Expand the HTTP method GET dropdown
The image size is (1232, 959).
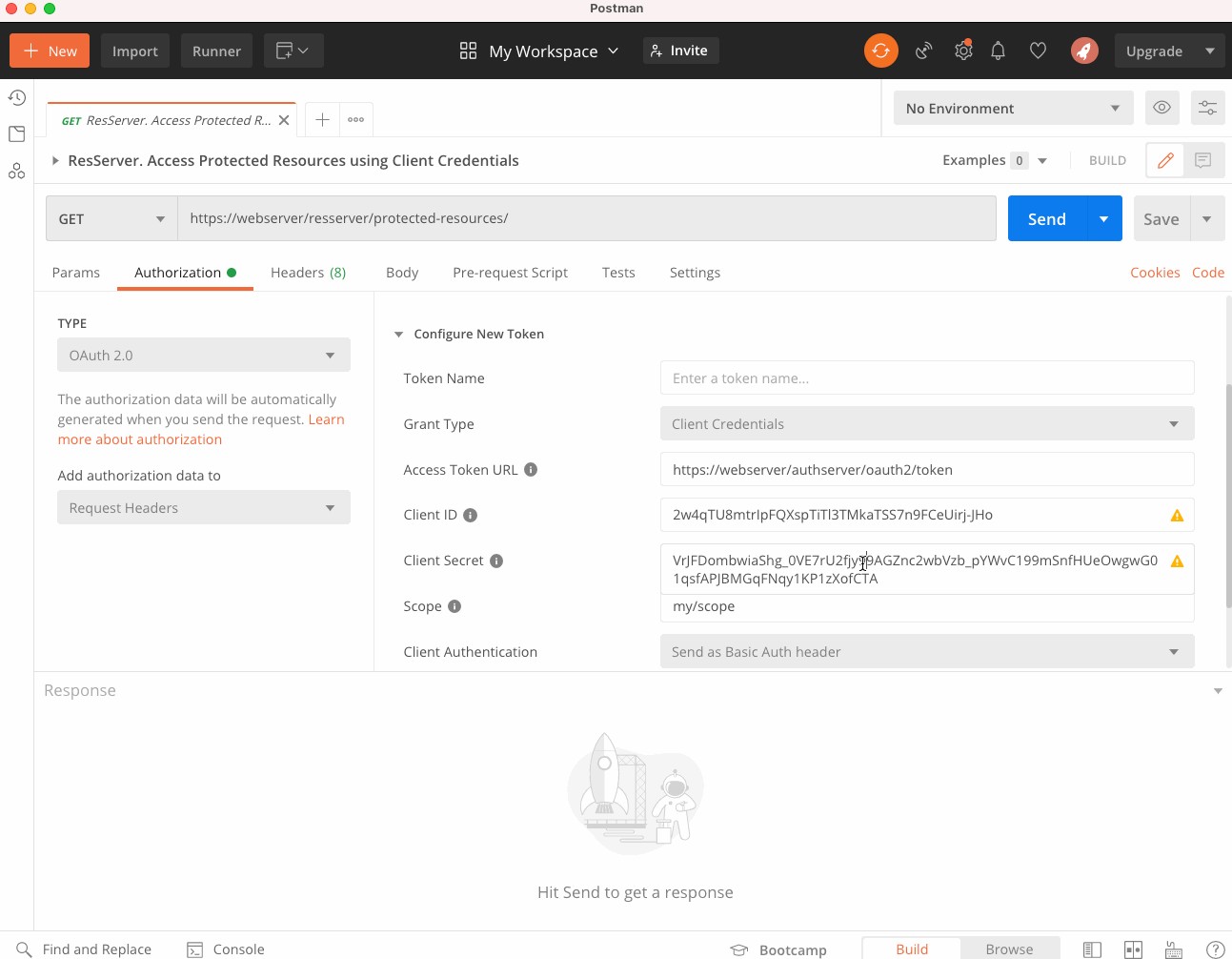click(x=111, y=218)
